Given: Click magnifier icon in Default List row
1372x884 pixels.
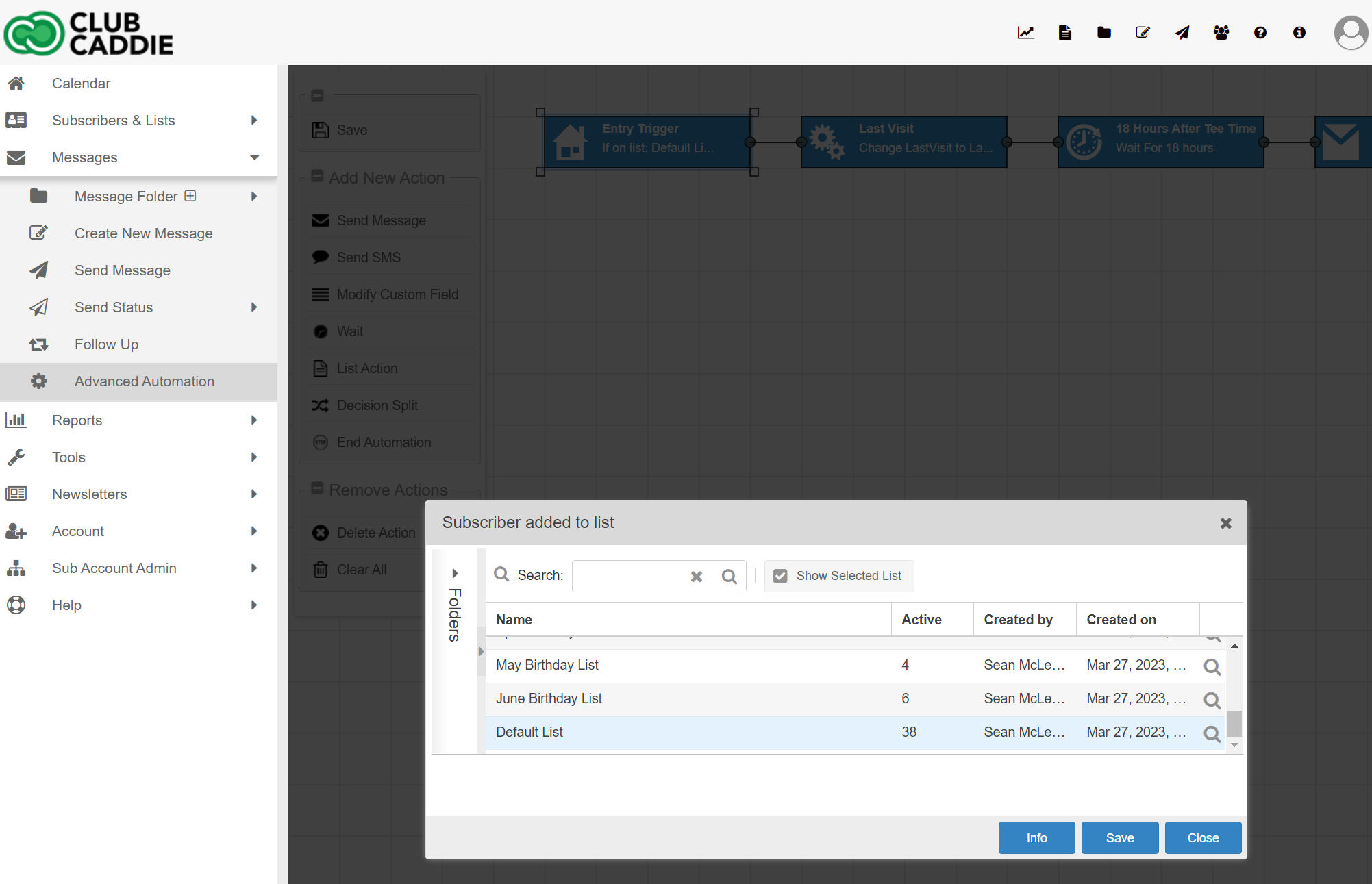Looking at the screenshot, I should (1212, 733).
